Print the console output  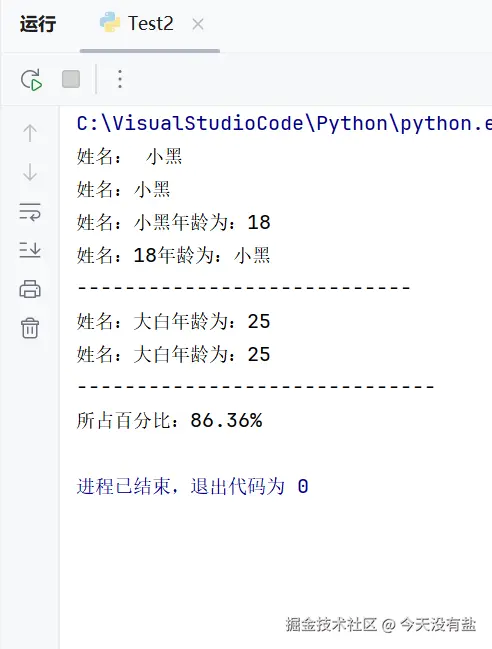[30, 289]
